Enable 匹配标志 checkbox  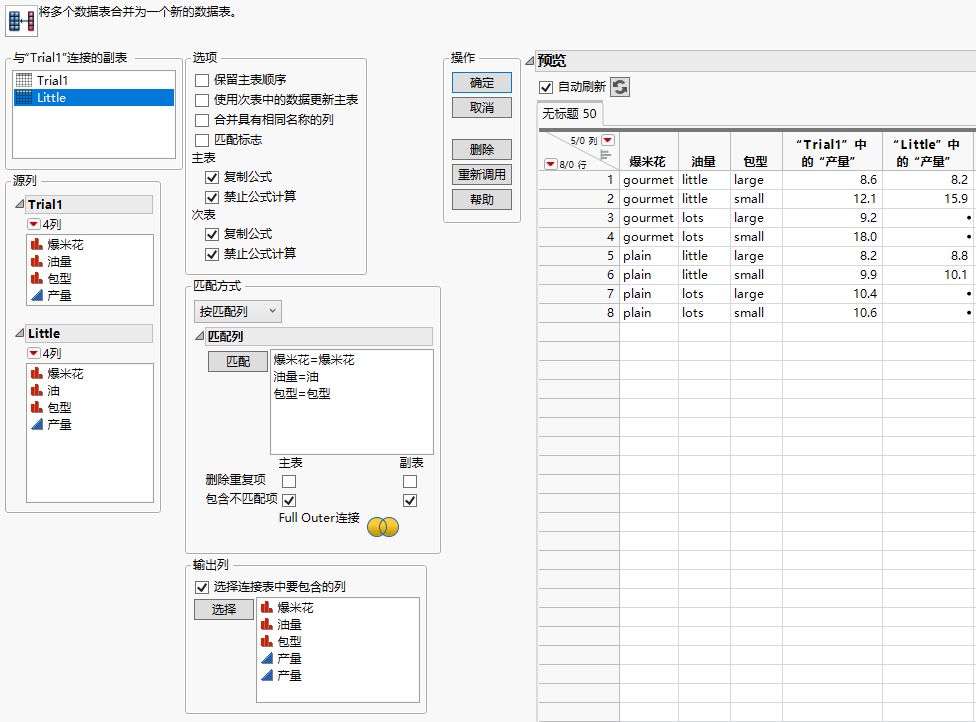[202, 140]
